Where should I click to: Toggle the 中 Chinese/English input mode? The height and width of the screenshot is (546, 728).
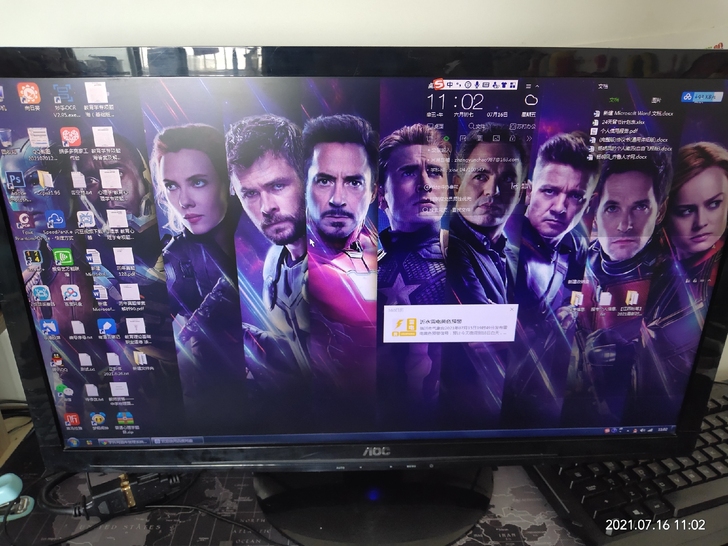pyautogui.click(x=449, y=84)
